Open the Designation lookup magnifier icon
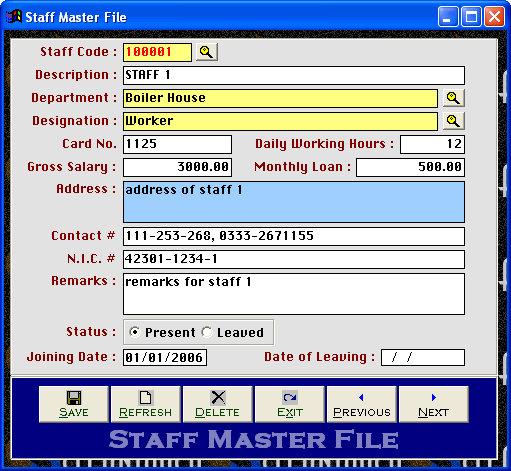The height and width of the screenshot is (471, 511). [x=453, y=121]
